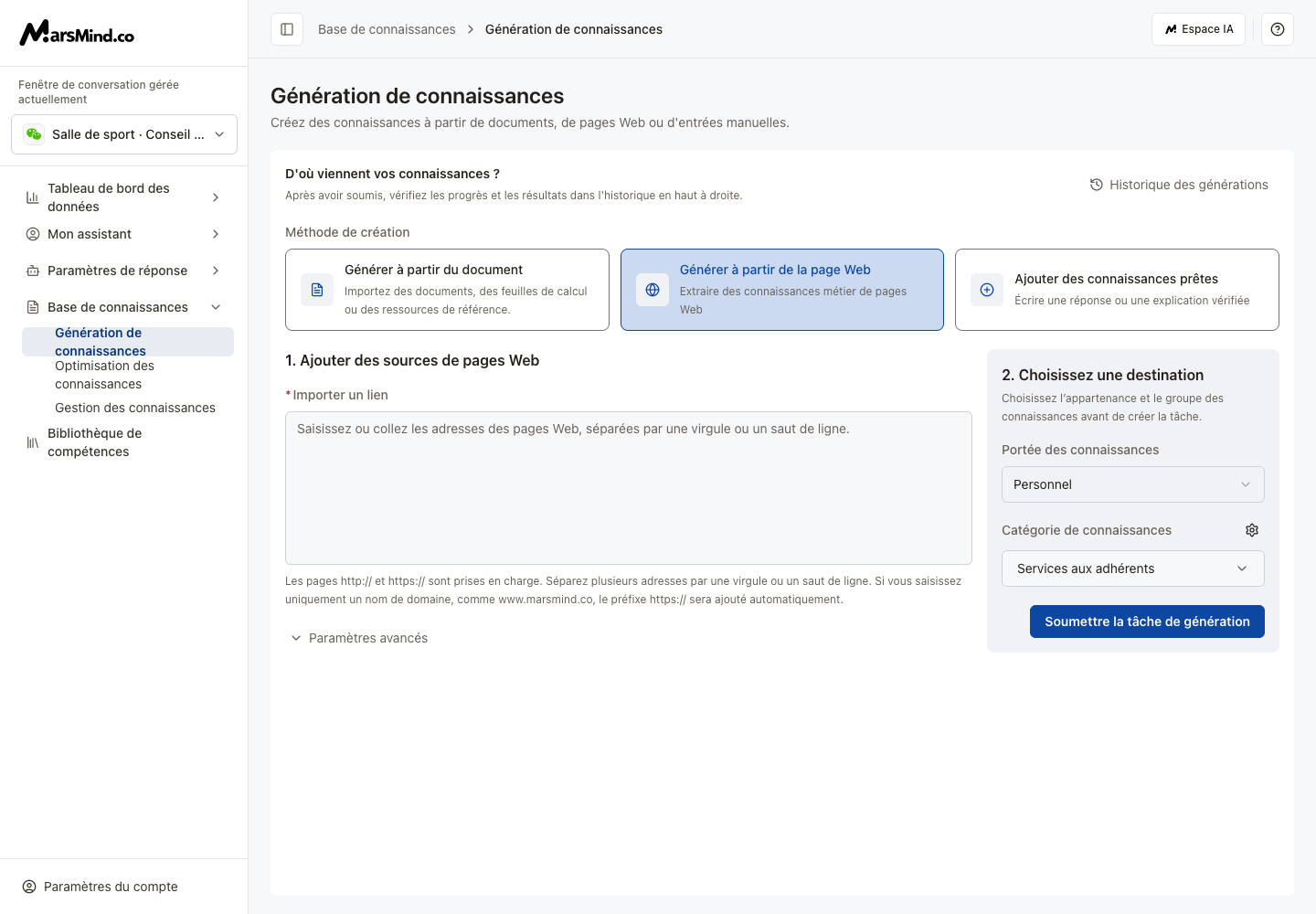Open Portée des connaissances Personnel dropdown
This screenshot has width=1316, height=914.
1133,484
